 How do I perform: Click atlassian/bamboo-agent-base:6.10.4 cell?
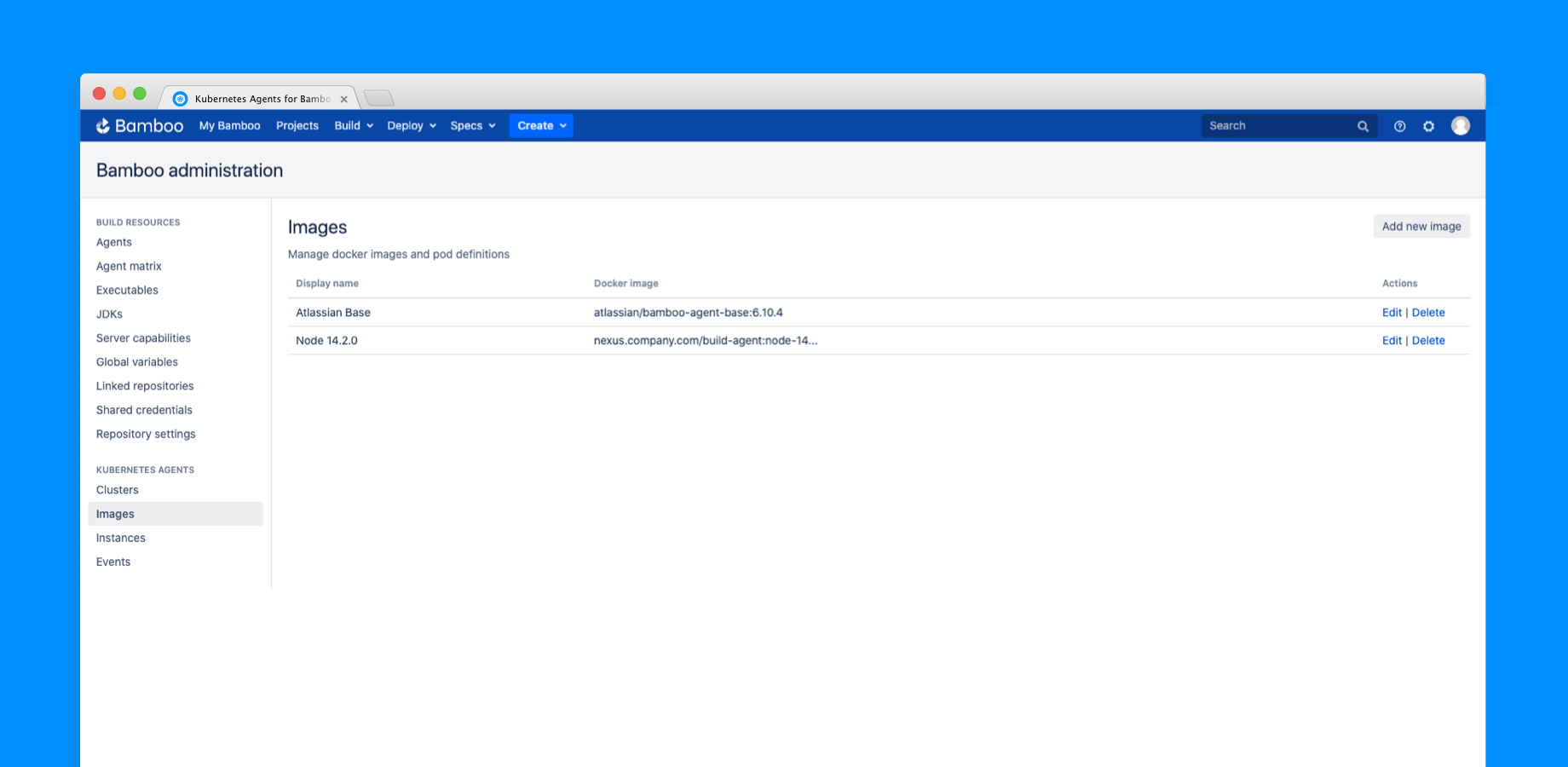(x=689, y=313)
